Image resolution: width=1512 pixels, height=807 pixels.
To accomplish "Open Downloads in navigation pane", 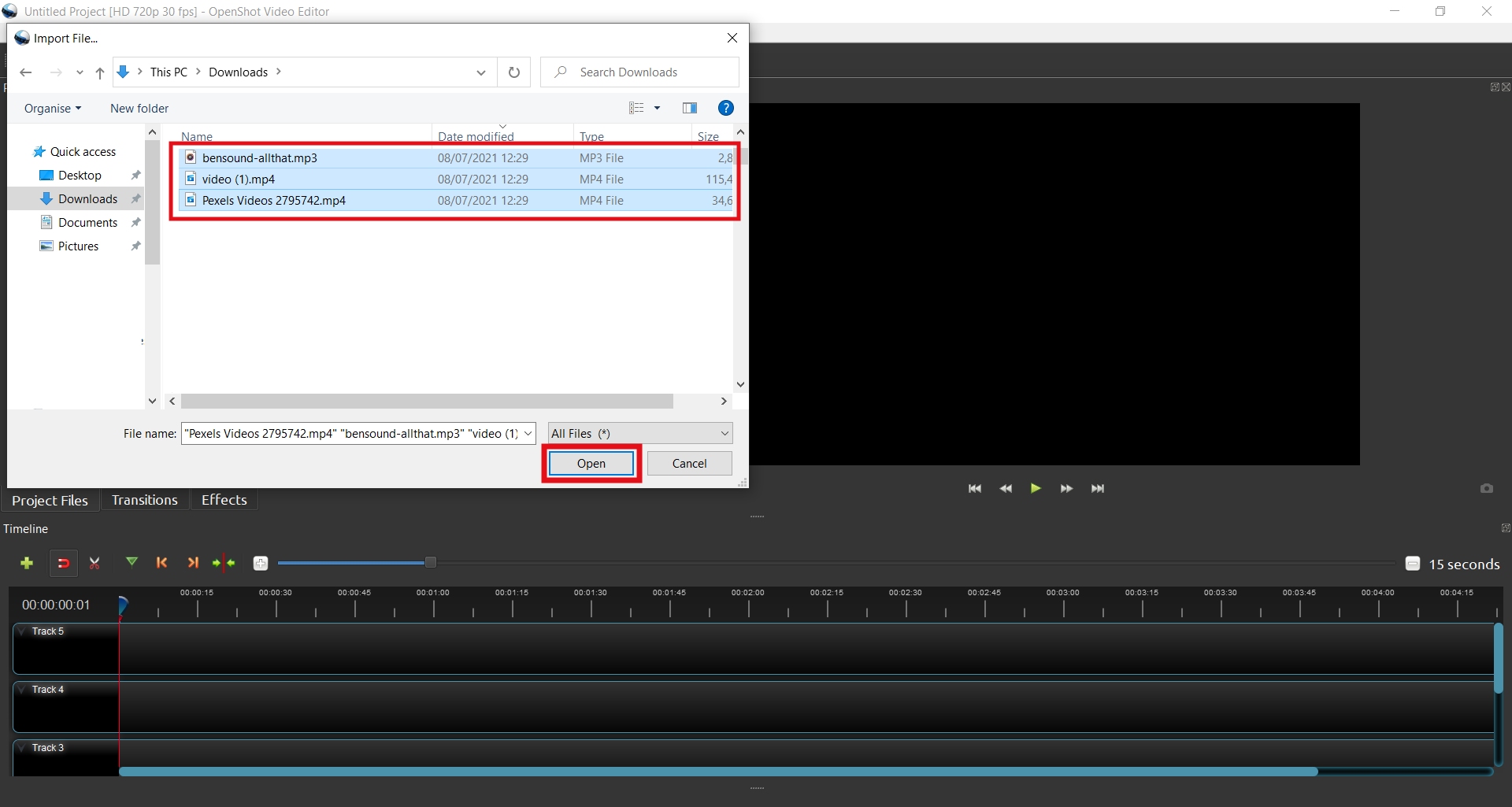I will (79, 198).
